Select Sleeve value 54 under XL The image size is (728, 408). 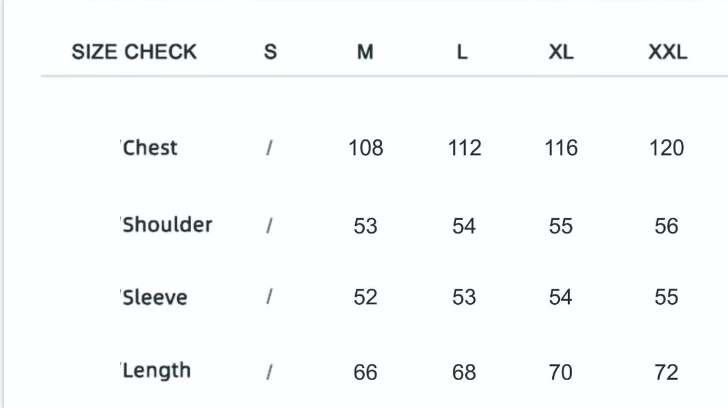(x=561, y=298)
